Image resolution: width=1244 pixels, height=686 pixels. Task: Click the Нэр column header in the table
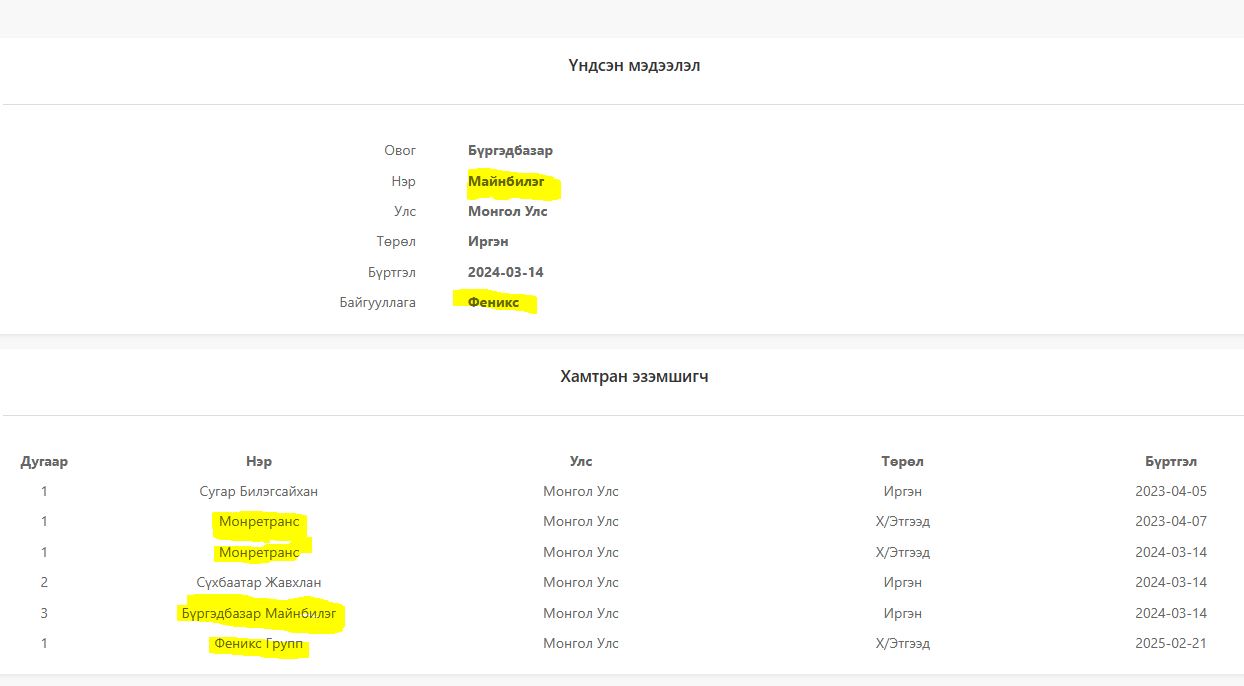(x=259, y=462)
